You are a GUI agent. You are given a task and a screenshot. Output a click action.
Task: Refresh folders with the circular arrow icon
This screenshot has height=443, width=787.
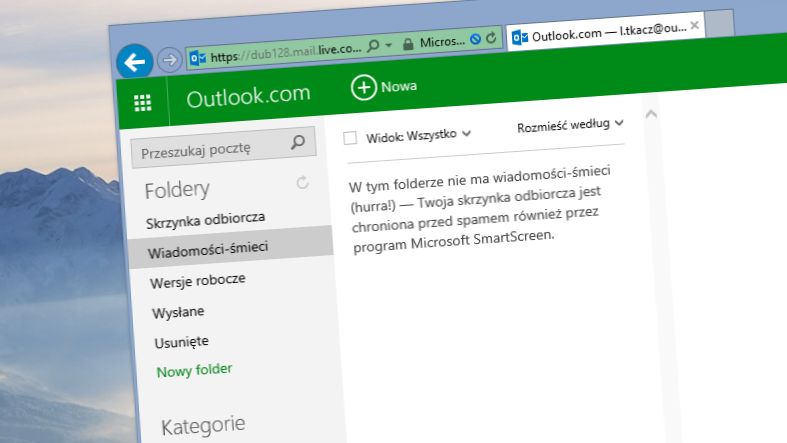[302, 183]
